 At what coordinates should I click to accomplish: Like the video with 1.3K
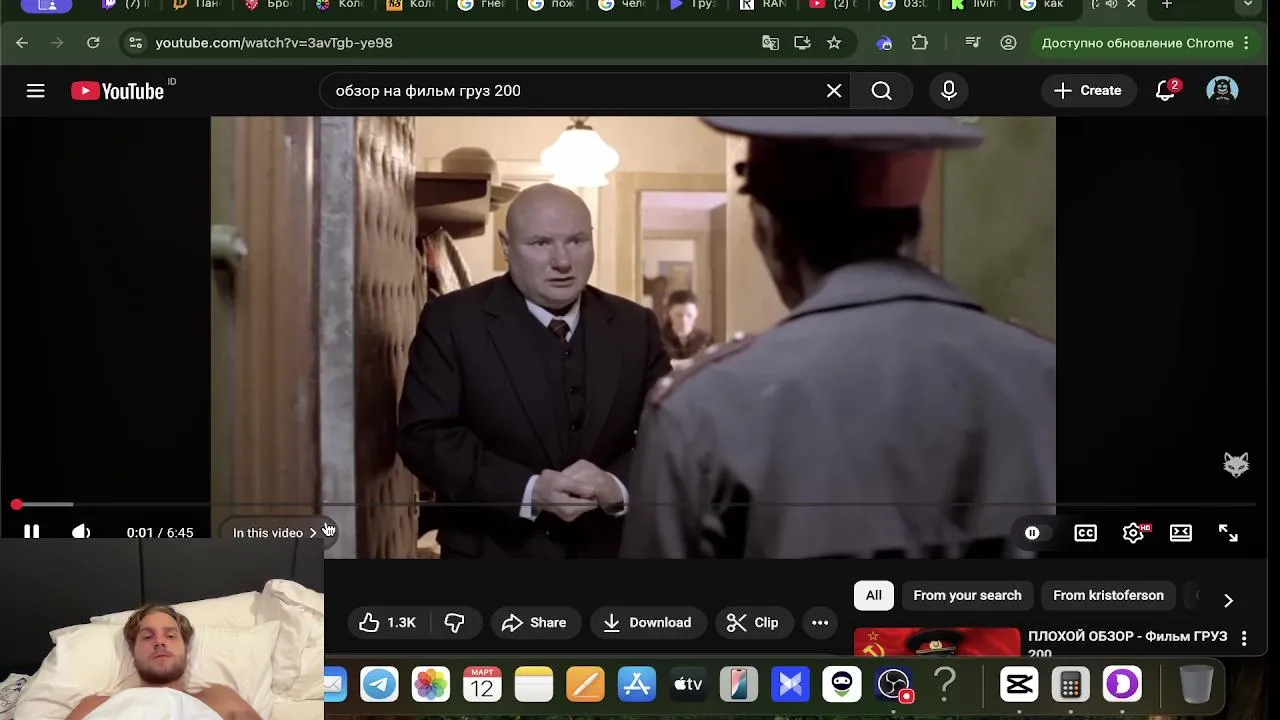coord(388,622)
